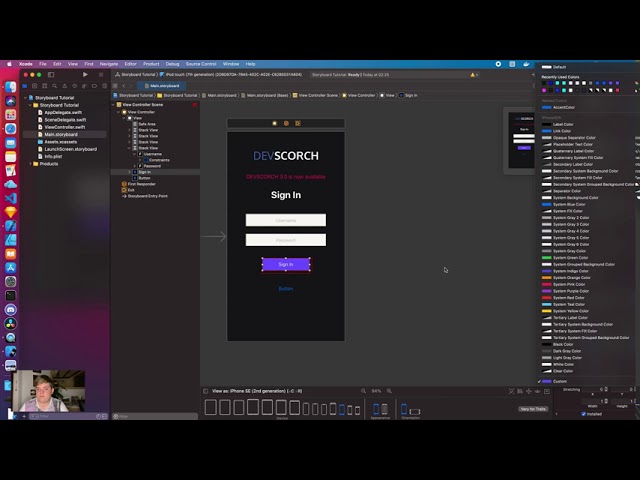Collapse the Storyboard Tutorial project root

coord(26,98)
